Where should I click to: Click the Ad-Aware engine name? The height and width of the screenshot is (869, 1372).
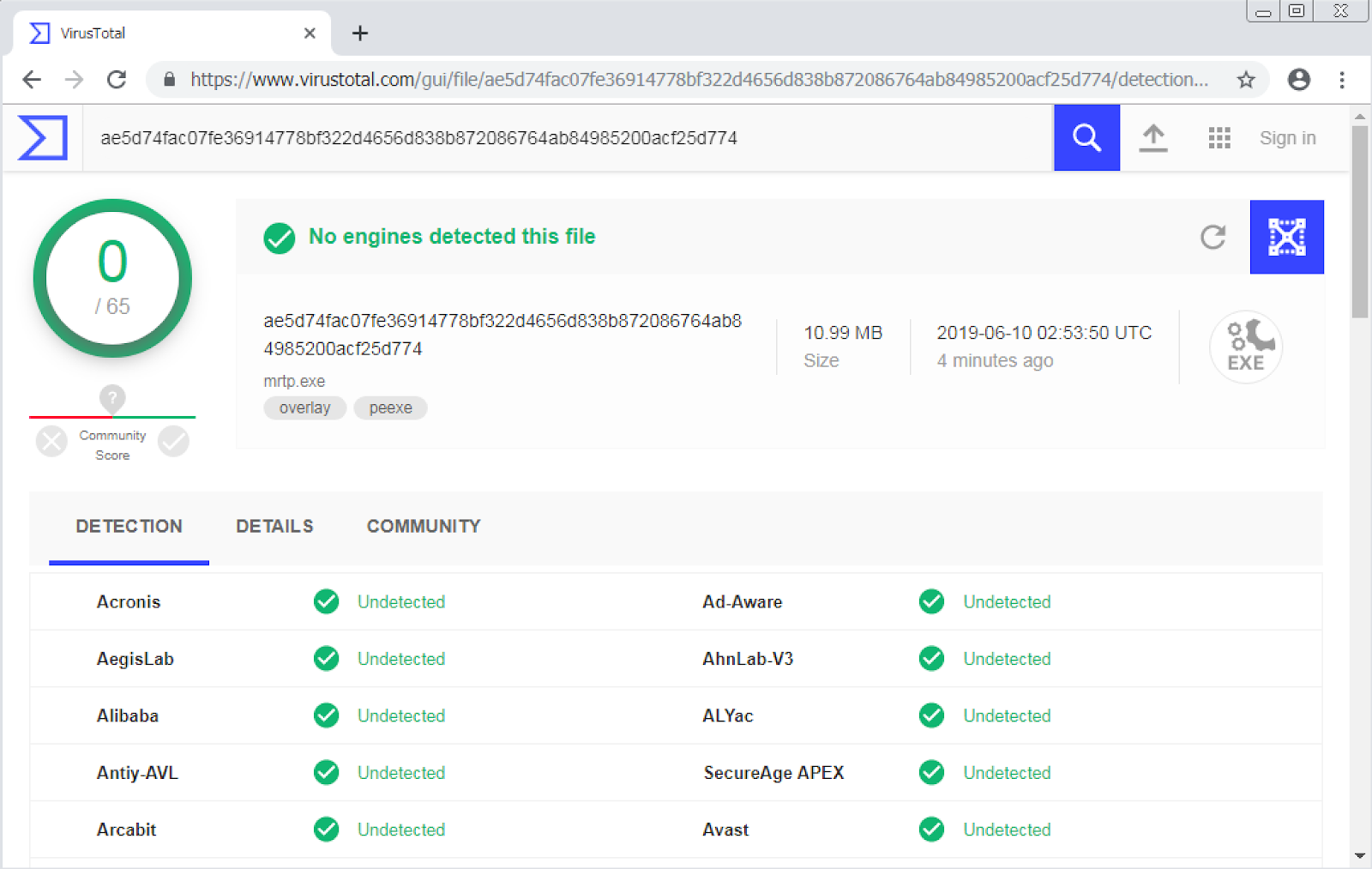pyautogui.click(x=743, y=602)
